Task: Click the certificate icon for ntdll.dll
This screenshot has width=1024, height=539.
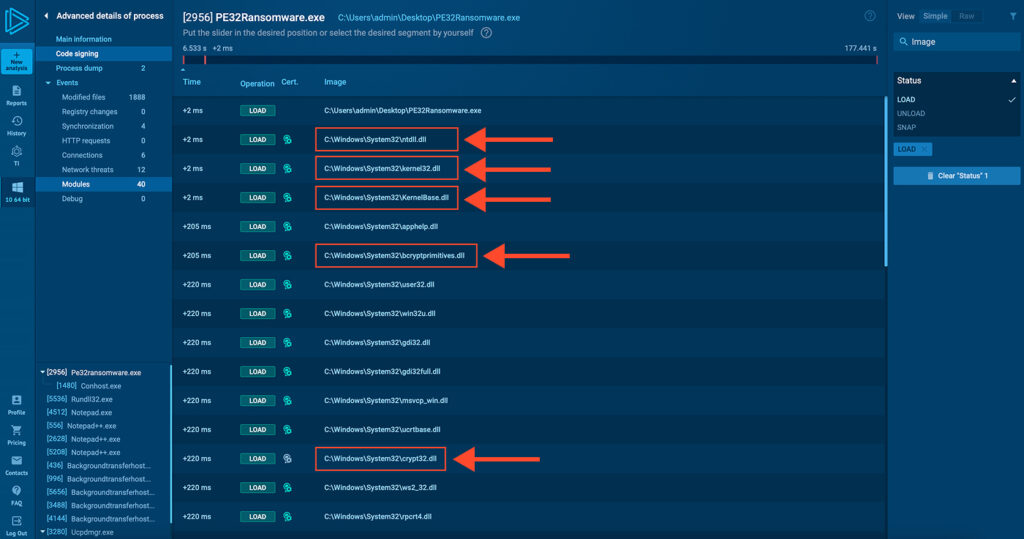Action: point(287,140)
